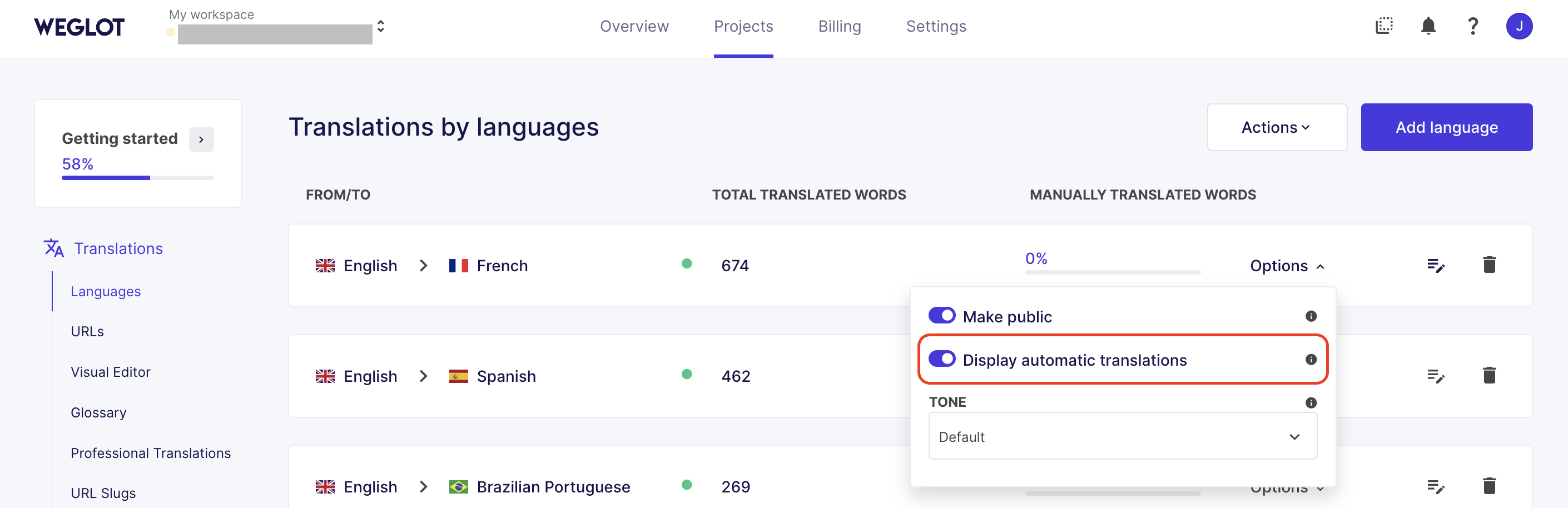Delete the French language
This screenshot has width=1568, height=508.
click(x=1489, y=265)
